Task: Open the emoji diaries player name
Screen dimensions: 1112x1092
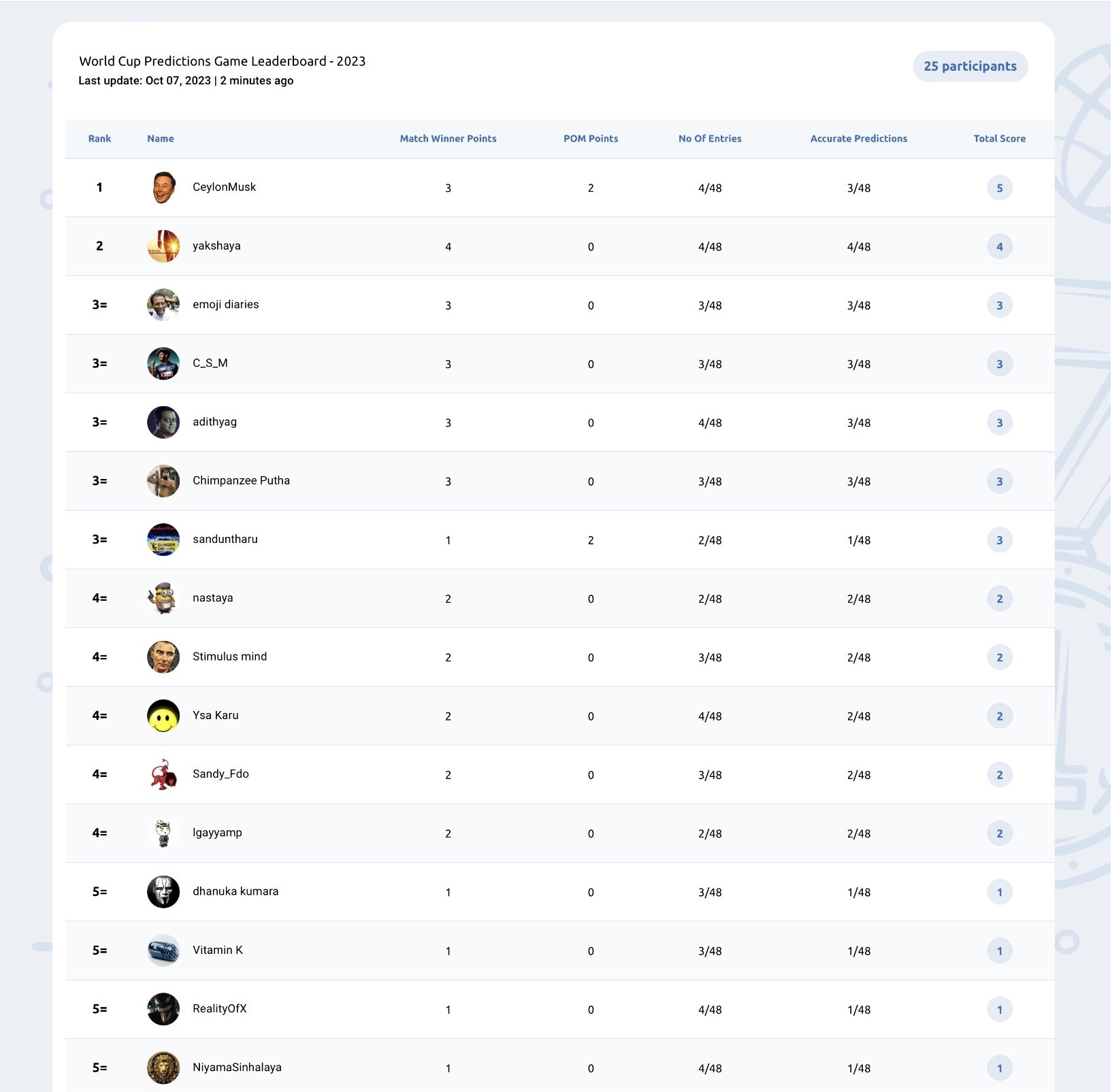Action: point(226,304)
